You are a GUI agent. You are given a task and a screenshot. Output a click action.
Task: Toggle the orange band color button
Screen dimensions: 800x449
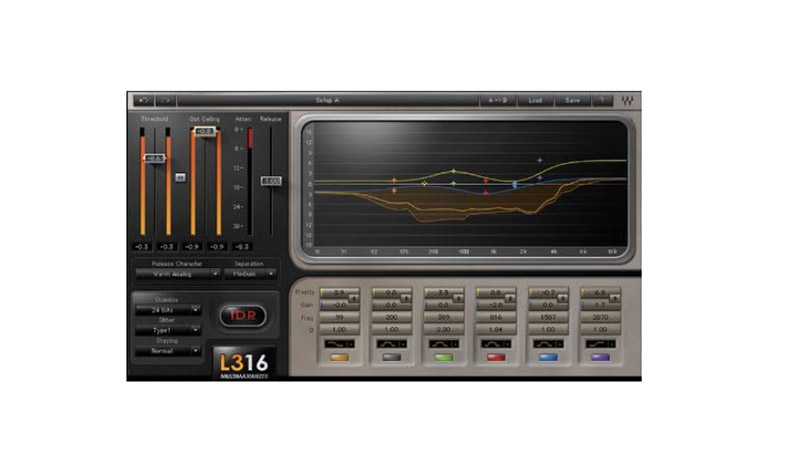coord(338,356)
